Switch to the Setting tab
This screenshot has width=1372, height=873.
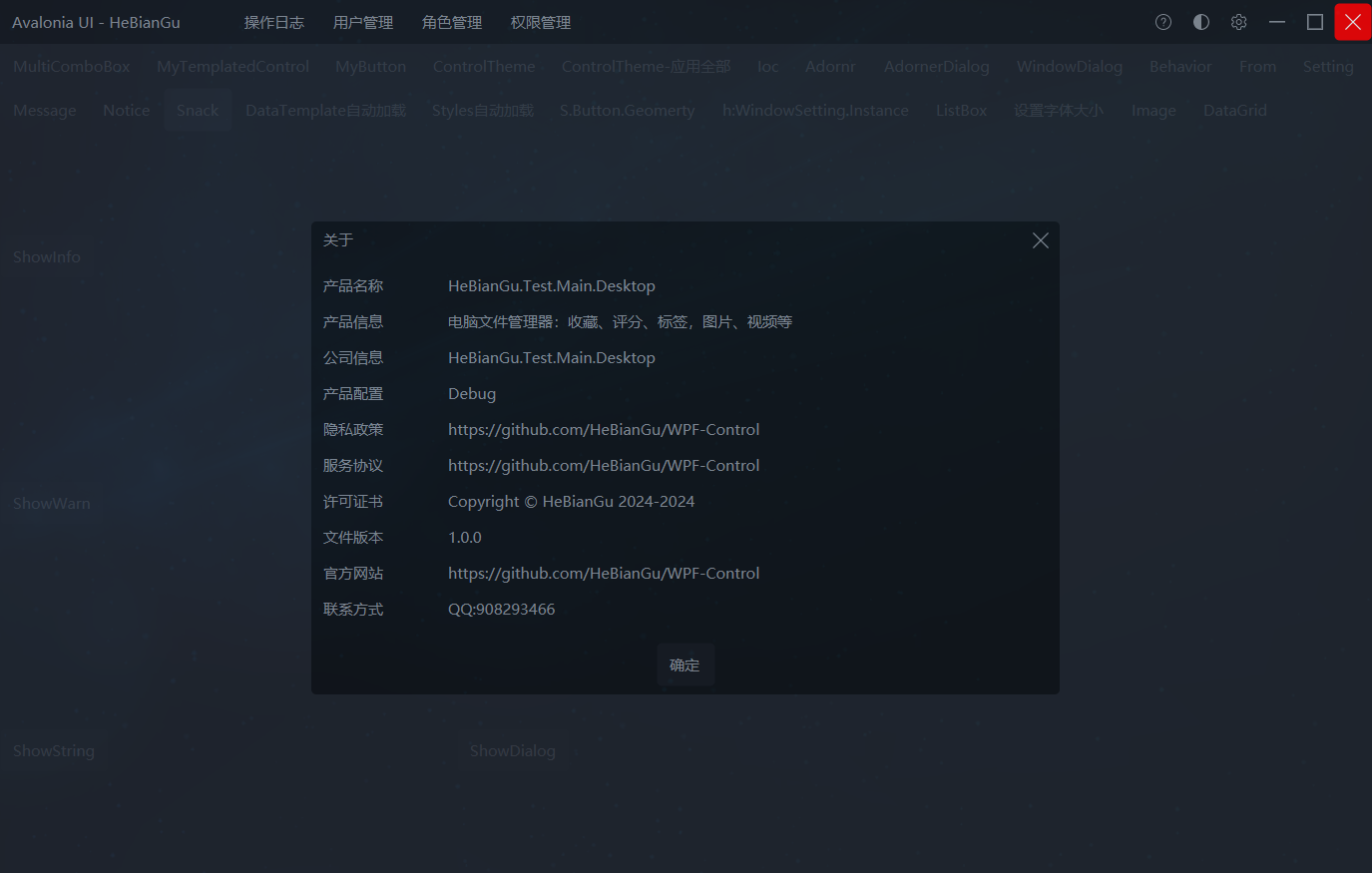click(1328, 67)
